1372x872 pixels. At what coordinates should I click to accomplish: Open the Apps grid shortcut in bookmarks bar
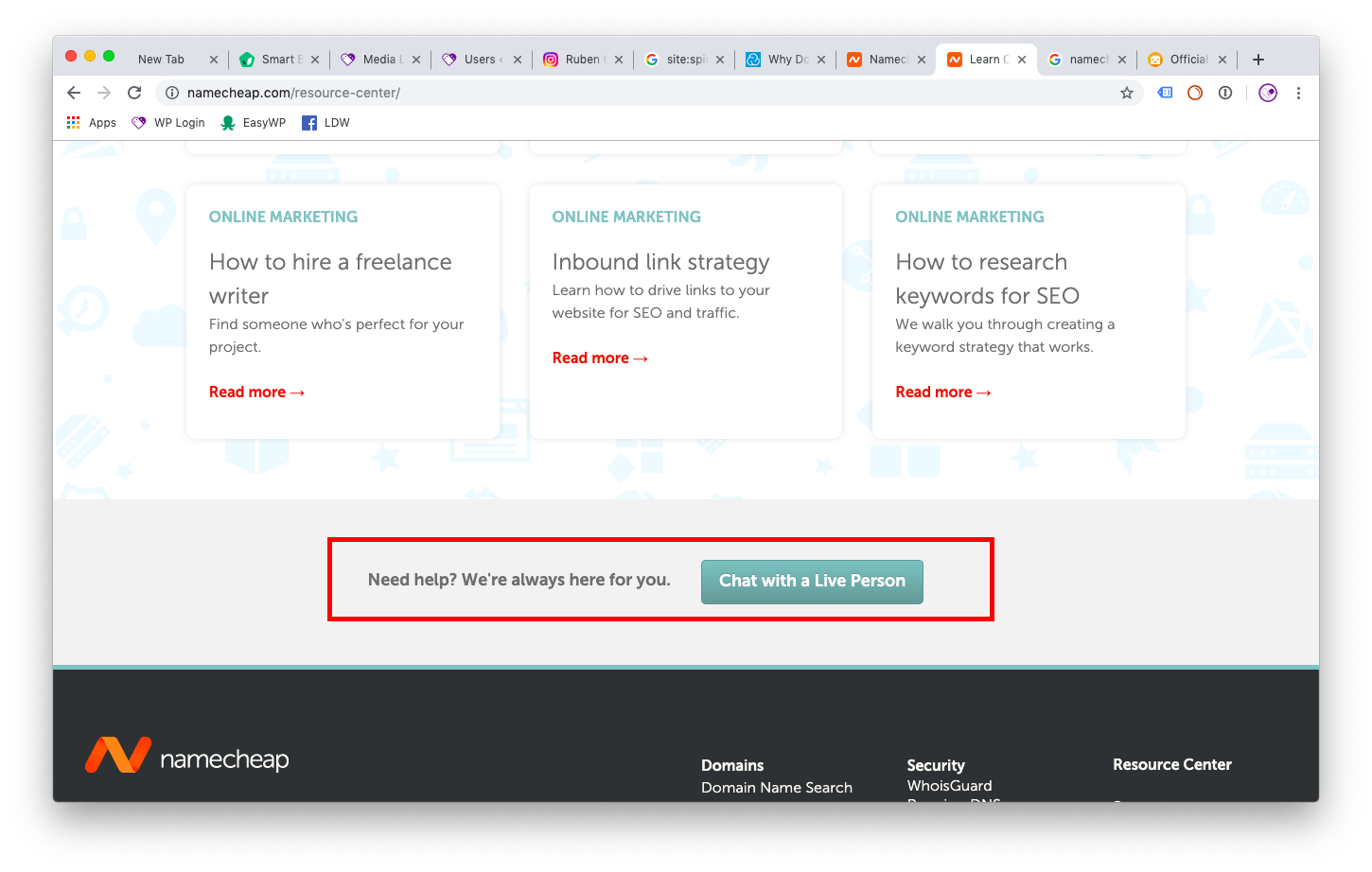coord(91,123)
